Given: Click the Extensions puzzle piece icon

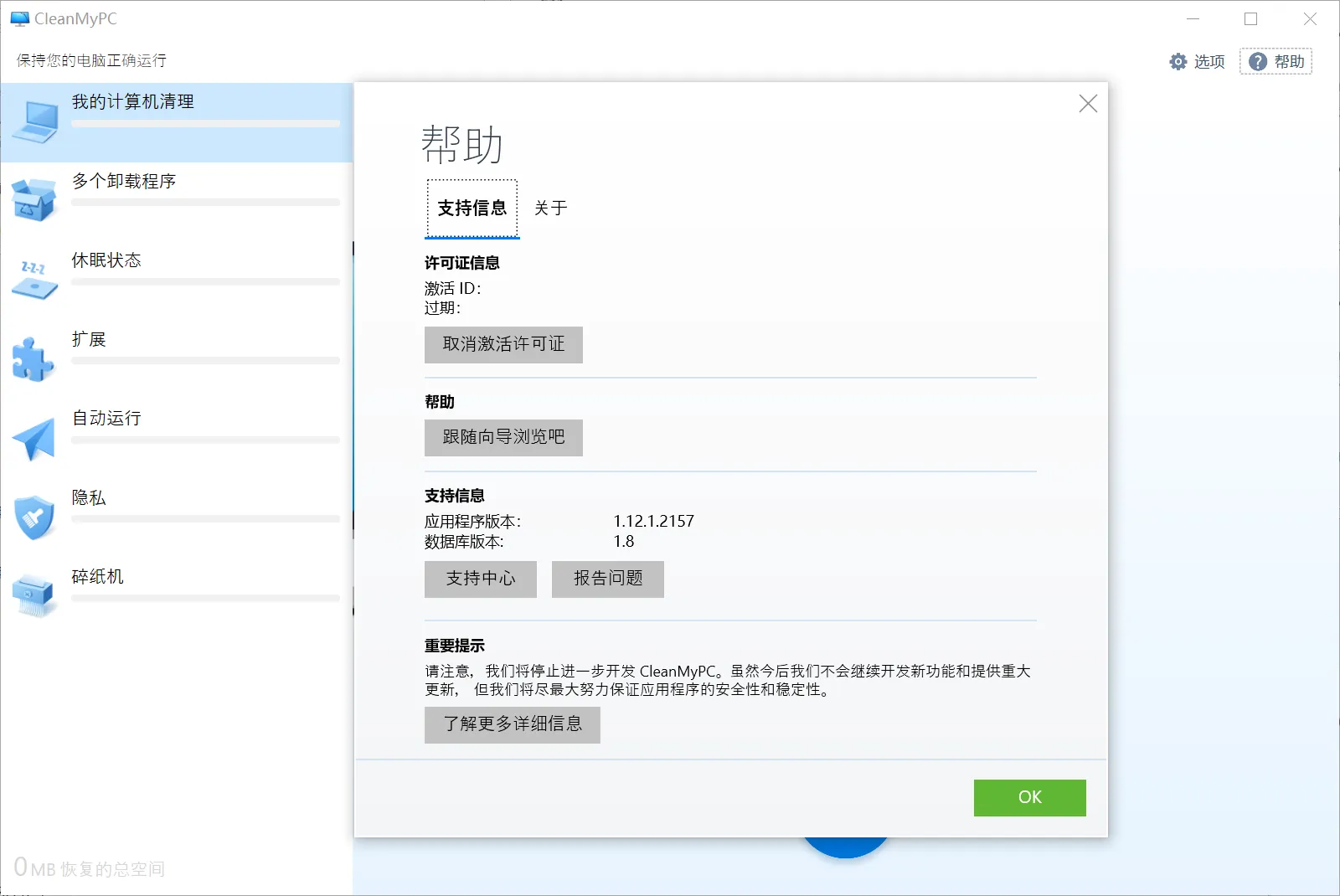Looking at the screenshot, I should pos(33,359).
